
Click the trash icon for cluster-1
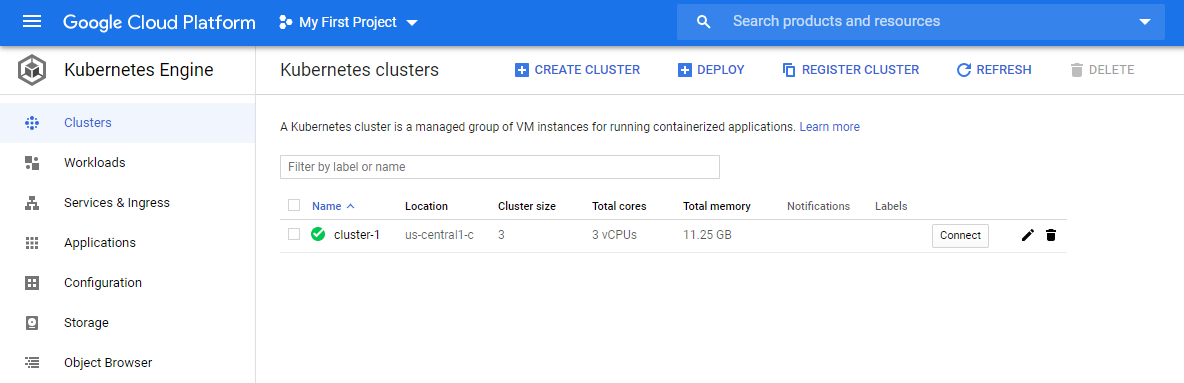click(x=1050, y=236)
